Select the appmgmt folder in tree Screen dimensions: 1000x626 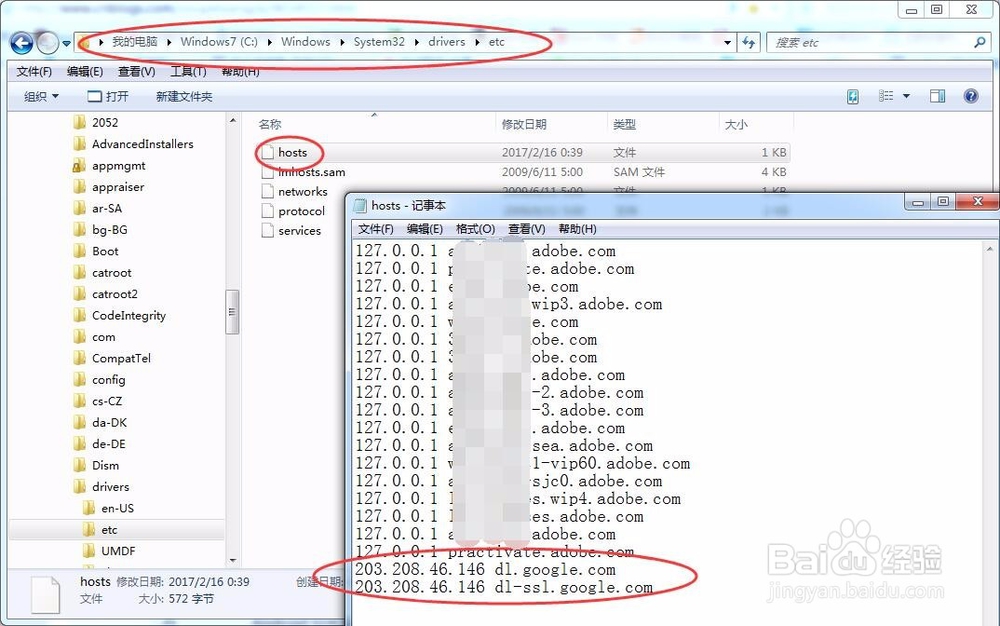tap(118, 166)
